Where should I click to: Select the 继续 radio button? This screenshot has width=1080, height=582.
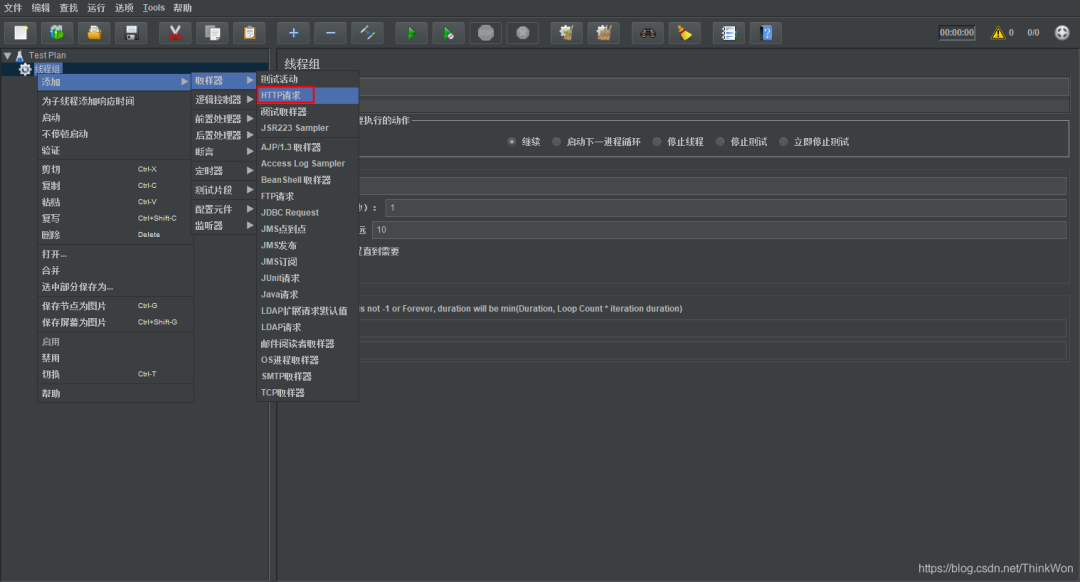(512, 142)
